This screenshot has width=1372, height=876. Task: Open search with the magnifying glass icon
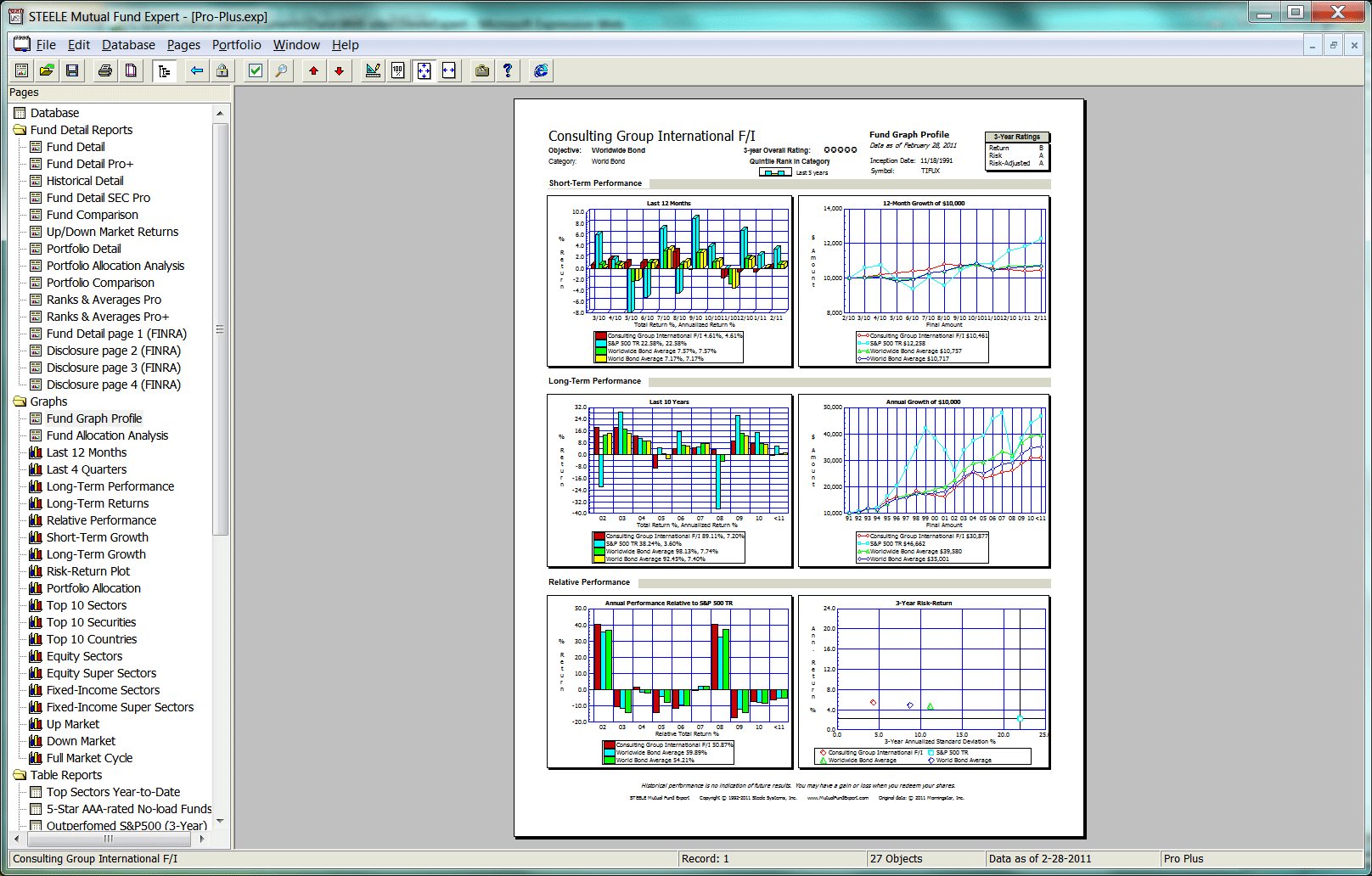[x=281, y=70]
